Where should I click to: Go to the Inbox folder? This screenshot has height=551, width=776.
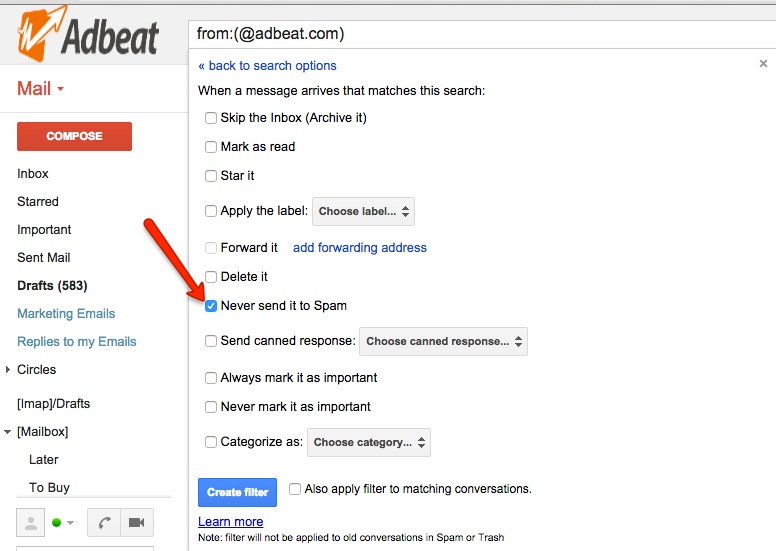click(33, 174)
